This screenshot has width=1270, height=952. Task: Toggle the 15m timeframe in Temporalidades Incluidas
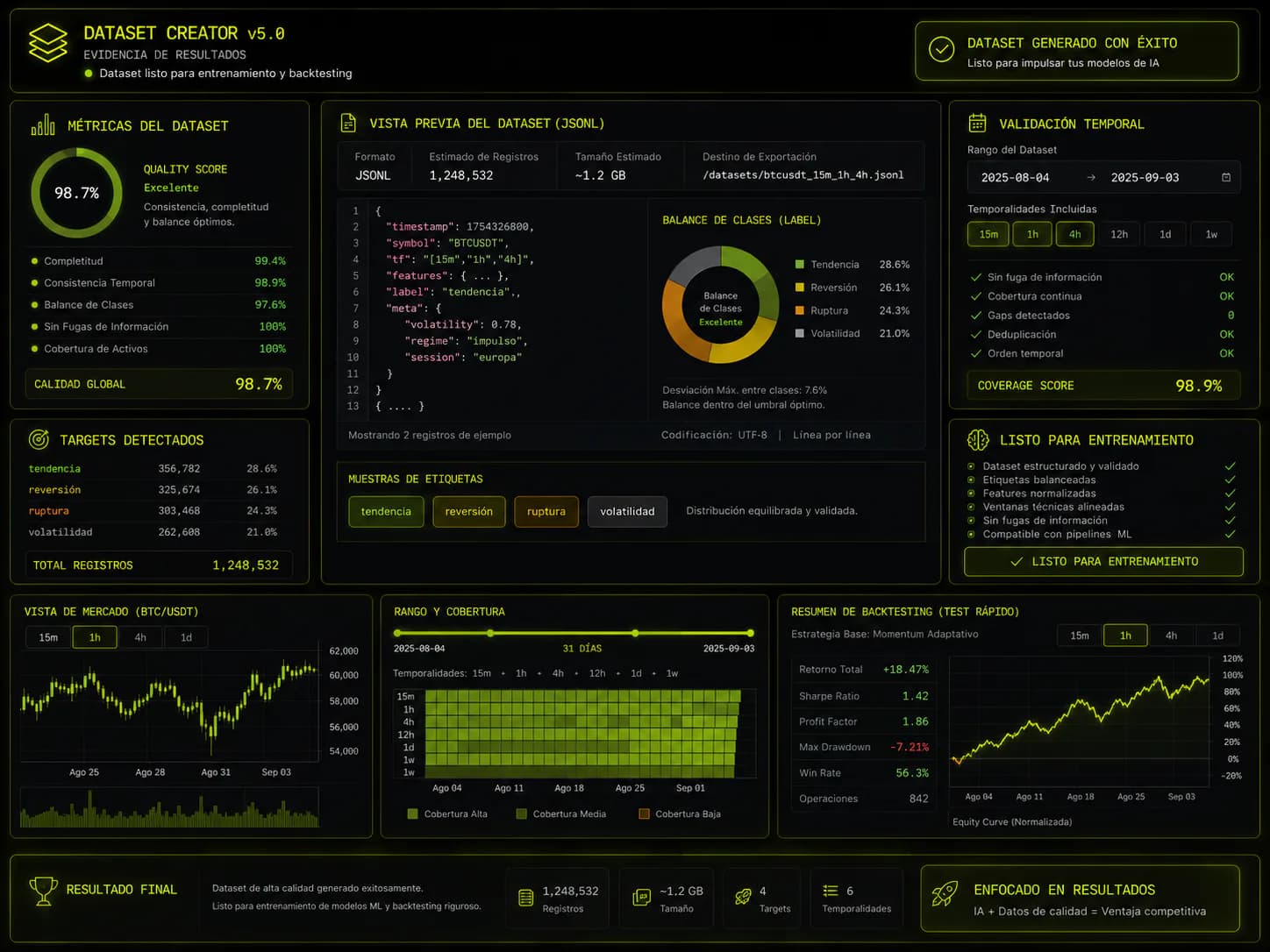click(x=988, y=234)
